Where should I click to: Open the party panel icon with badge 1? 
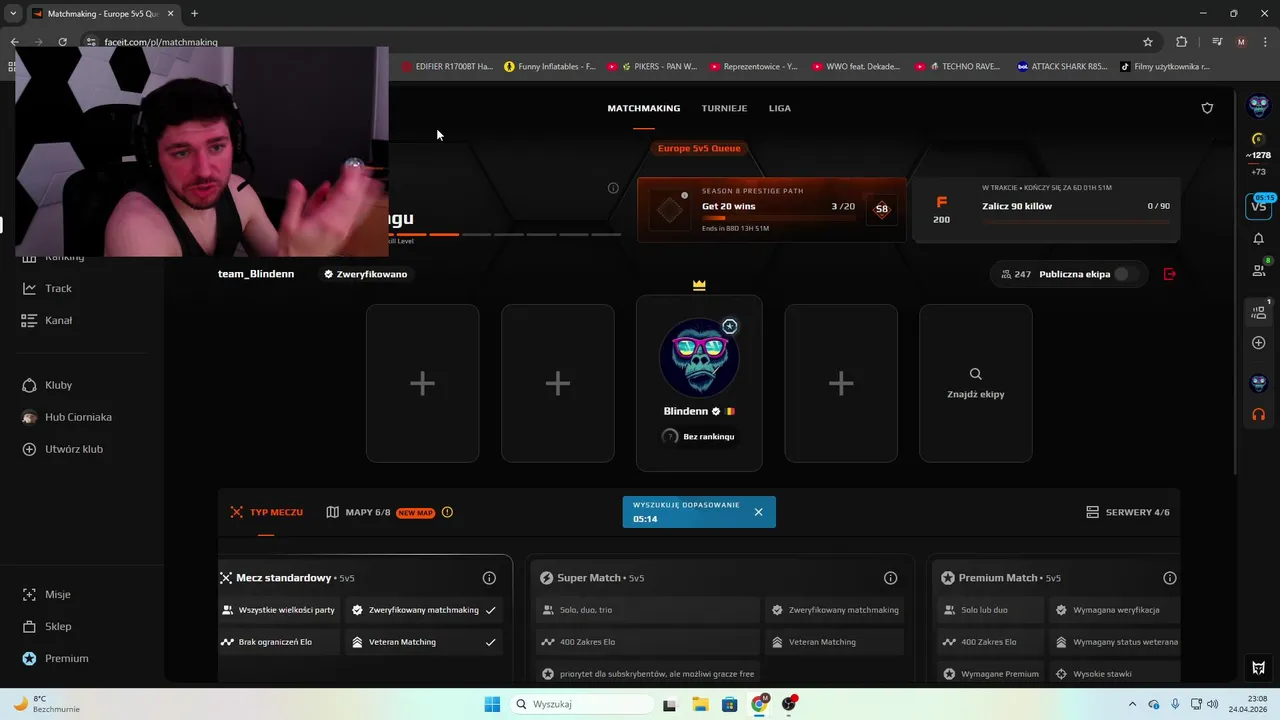point(1259,312)
